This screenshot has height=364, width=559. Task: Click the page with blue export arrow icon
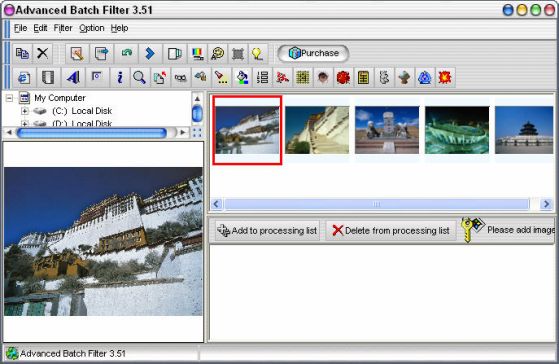pyautogui.click(x=101, y=54)
